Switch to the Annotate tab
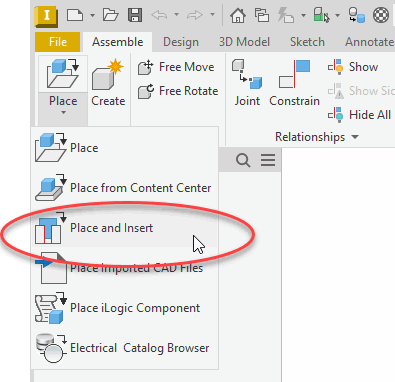This screenshot has width=395, height=382. [x=369, y=42]
